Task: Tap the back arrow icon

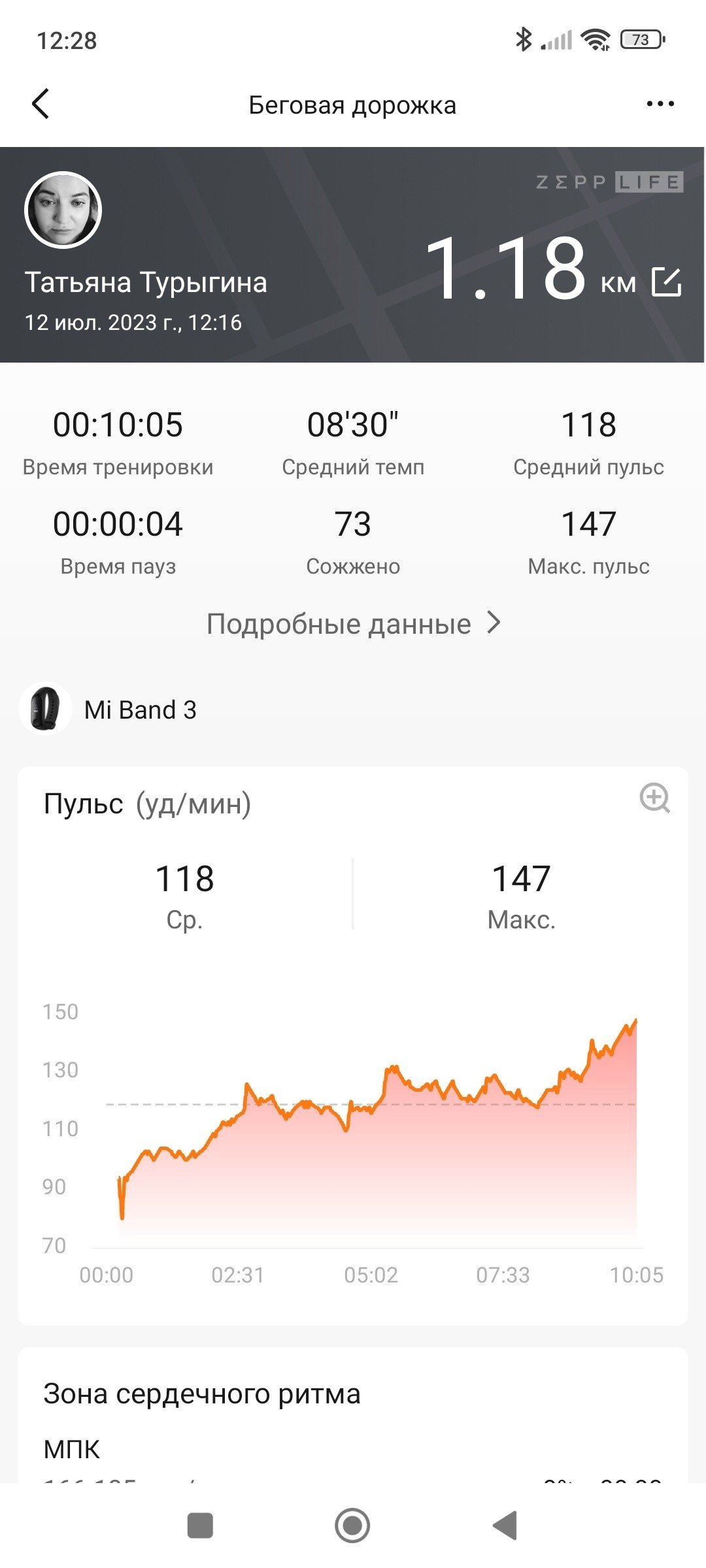Action: 41,104
